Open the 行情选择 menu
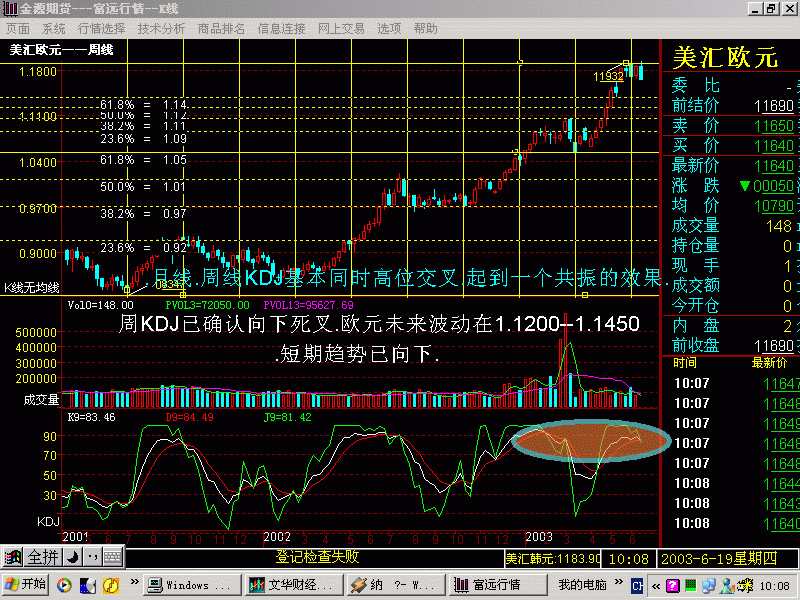The height and width of the screenshot is (600, 800). [x=102, y=29]
